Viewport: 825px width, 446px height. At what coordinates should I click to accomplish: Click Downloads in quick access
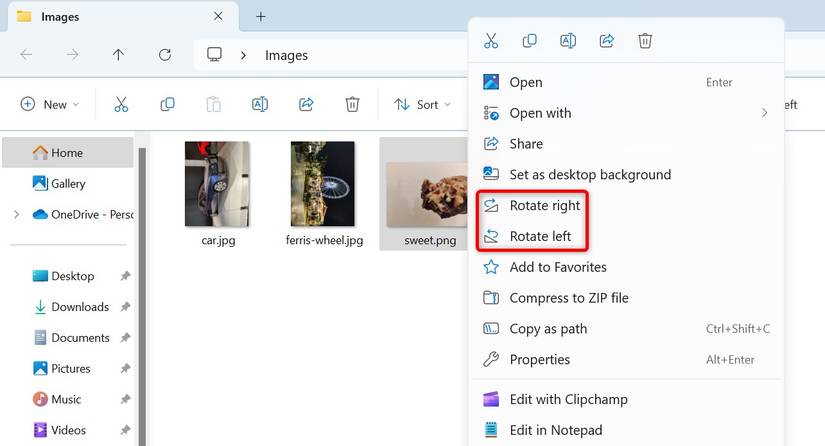80,307
